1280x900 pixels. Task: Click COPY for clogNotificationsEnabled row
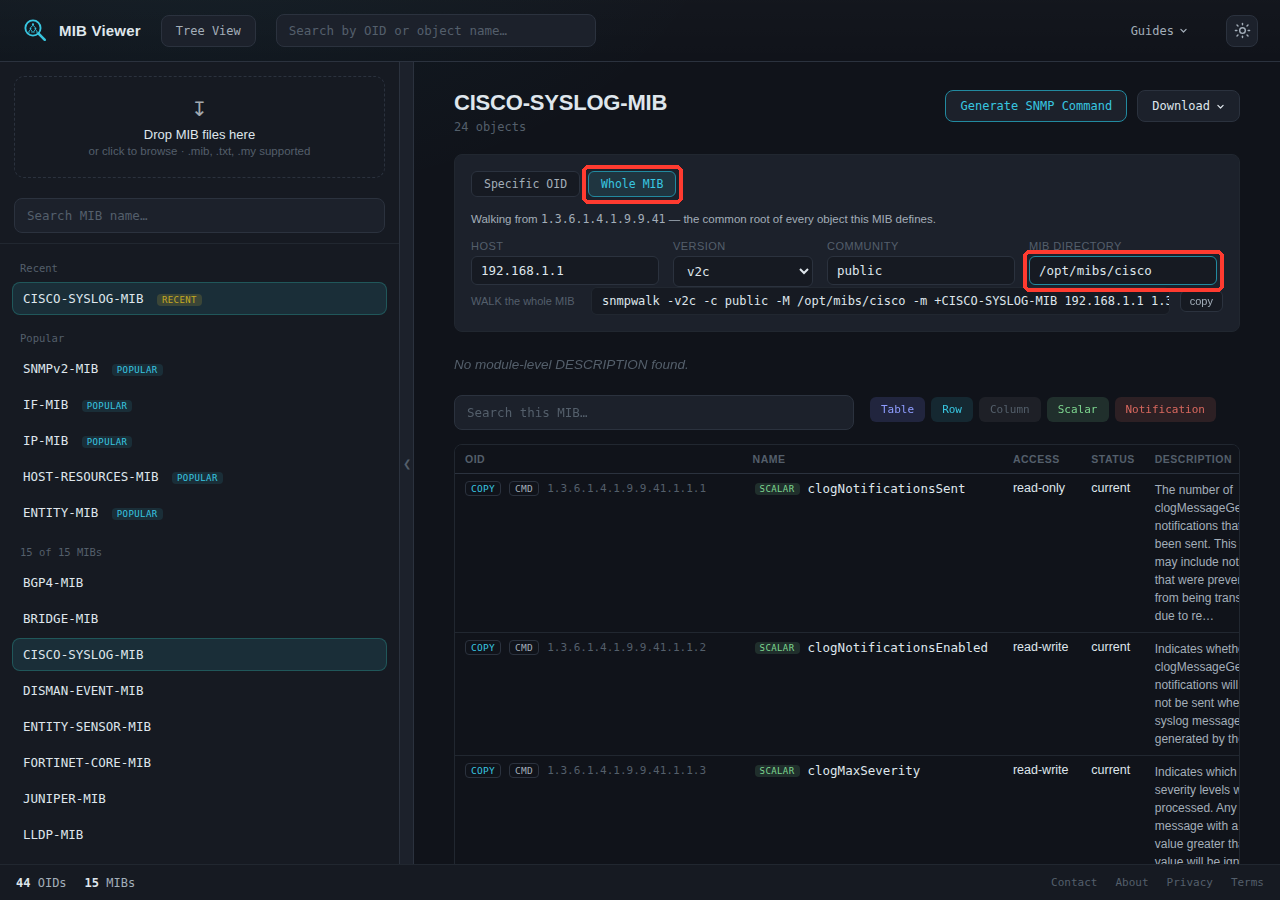pyautogui.click(x=483, y=648)
